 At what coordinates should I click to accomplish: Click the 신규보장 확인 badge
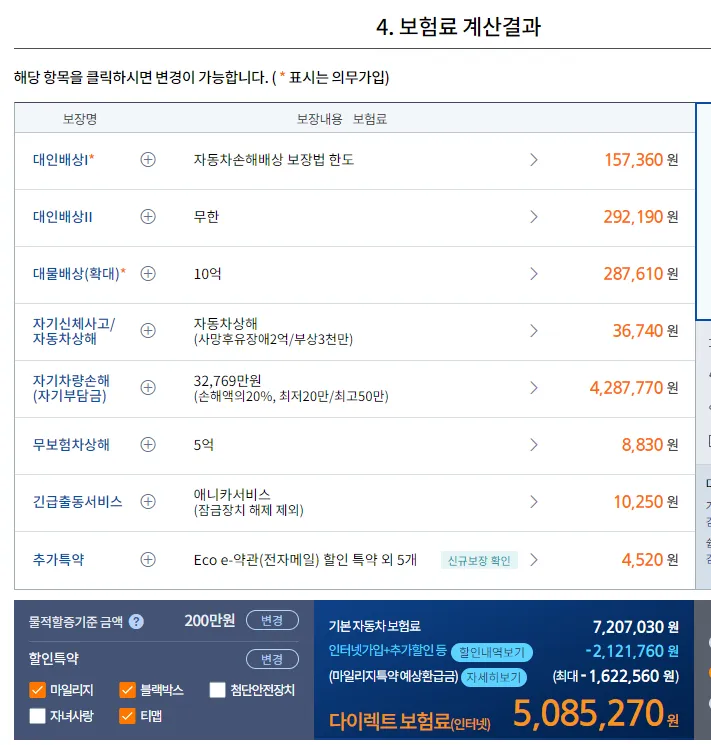[x=479, y=561]
